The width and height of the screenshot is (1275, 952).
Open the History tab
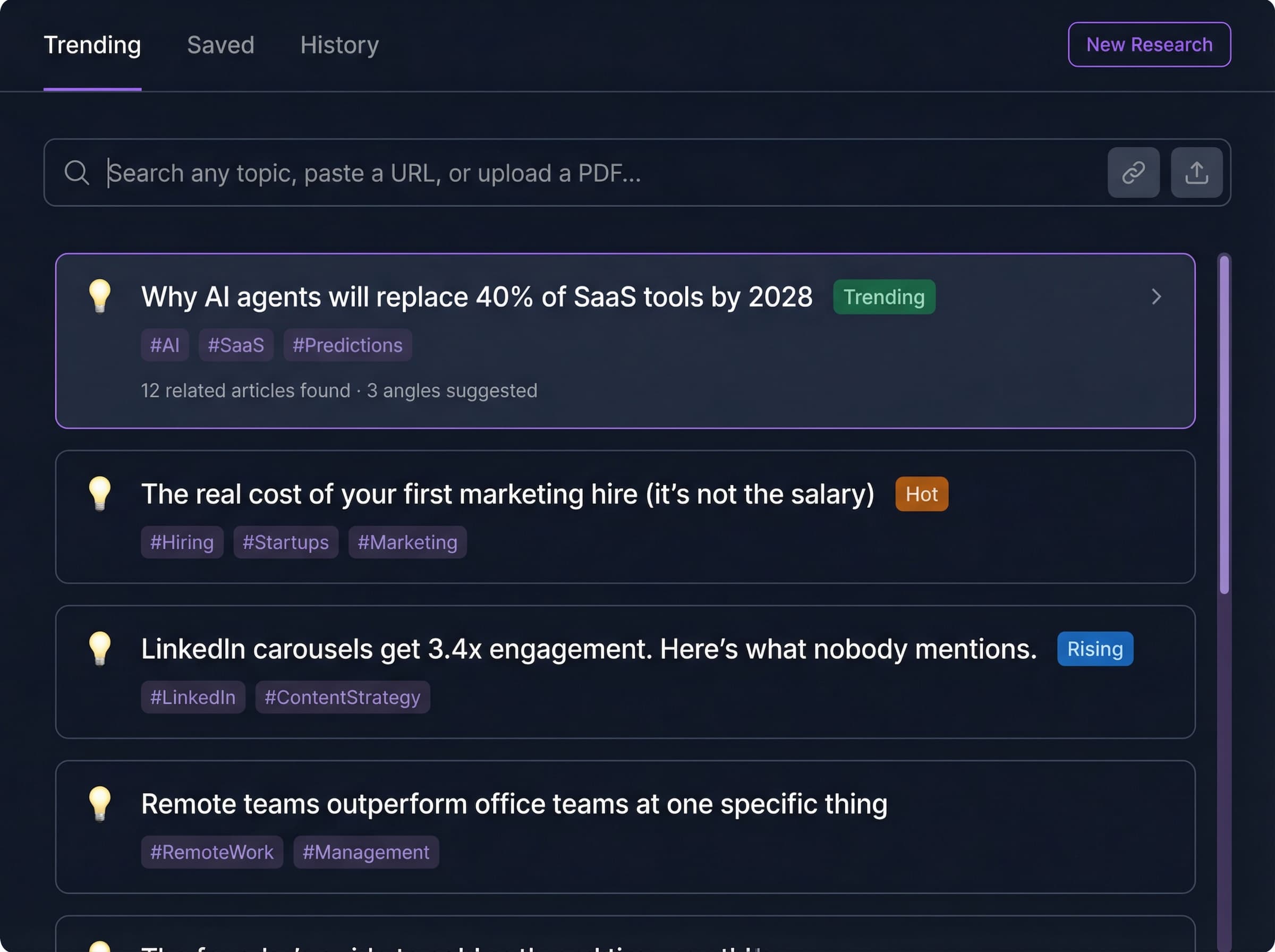[339, 45]
